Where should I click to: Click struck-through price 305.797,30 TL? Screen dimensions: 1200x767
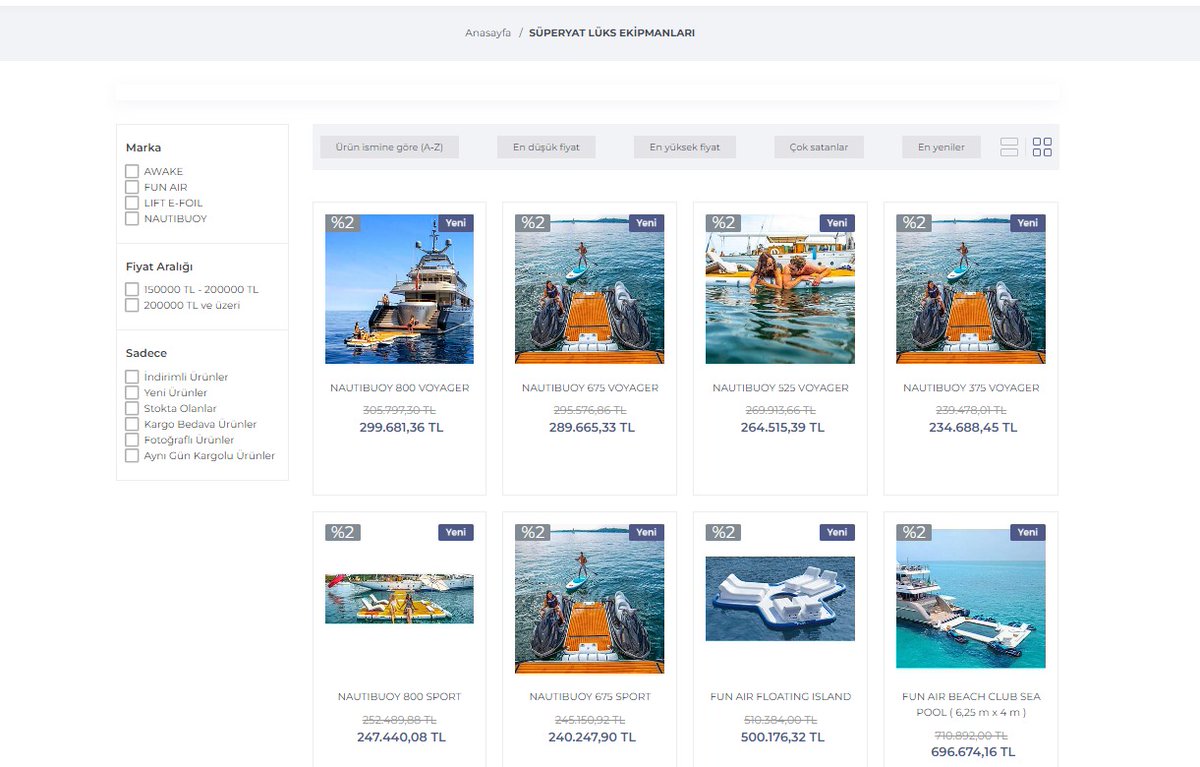coord(399,410)
